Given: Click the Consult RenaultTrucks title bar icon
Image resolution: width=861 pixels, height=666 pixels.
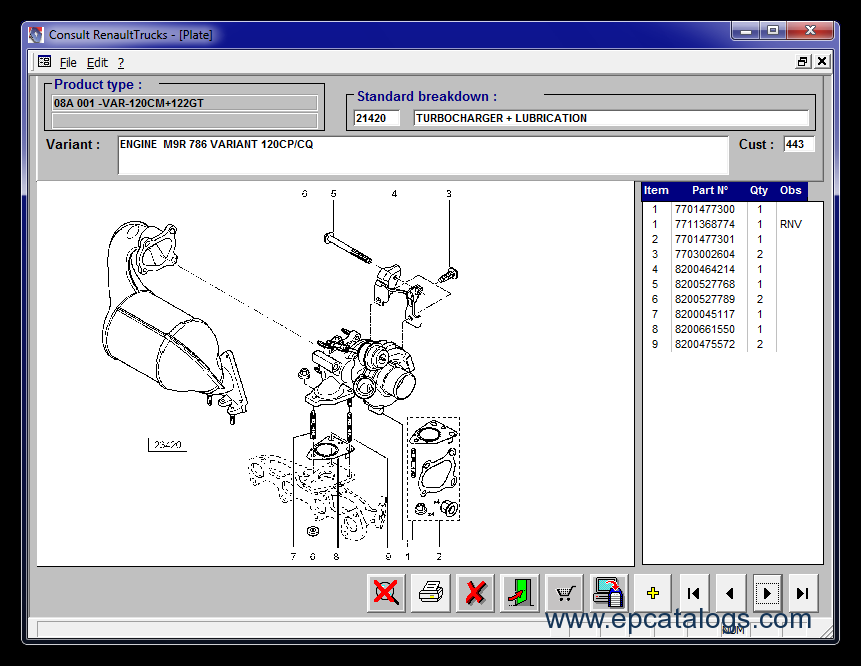Looking at the screenshot, I should point(36,35).
